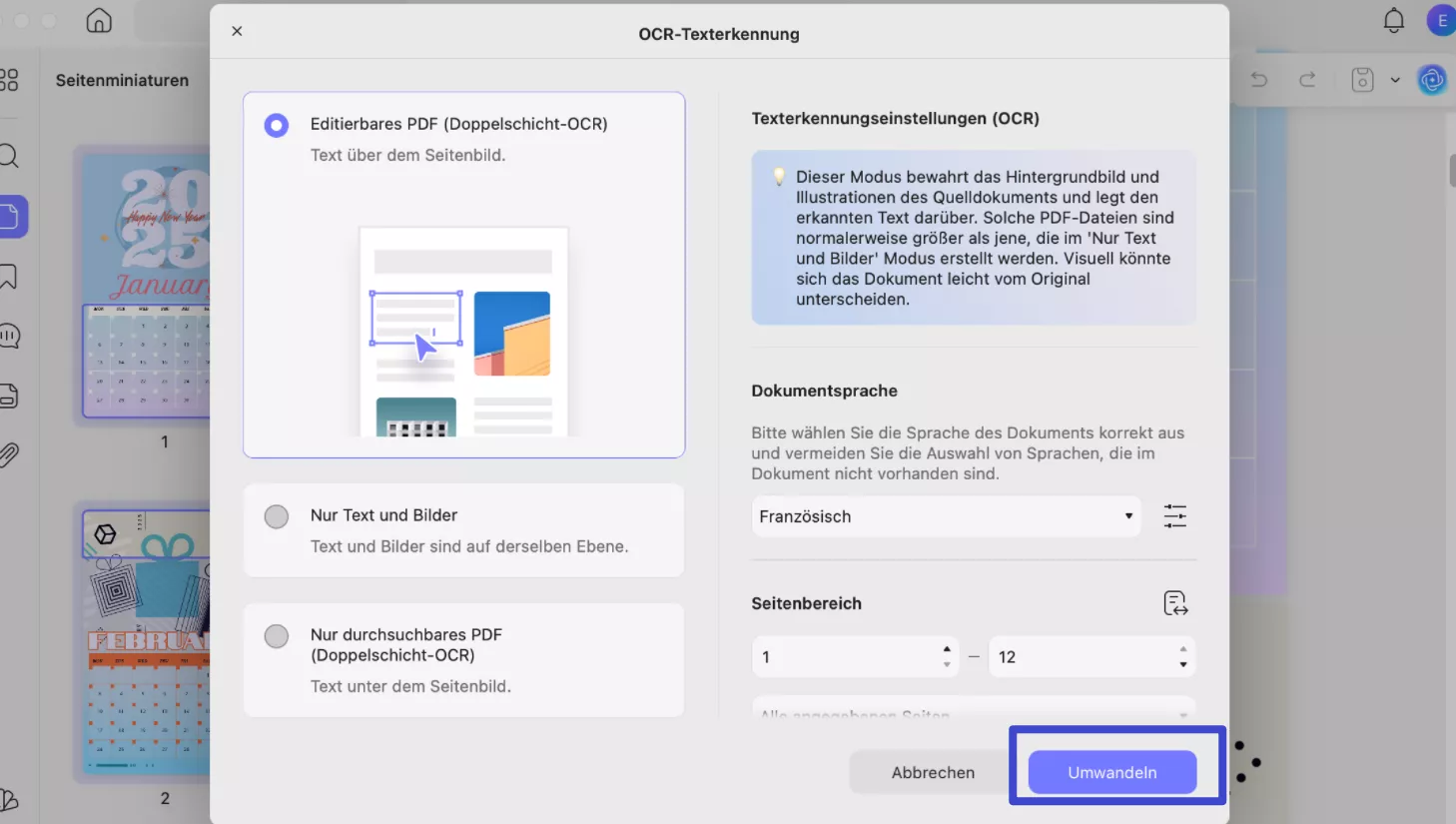Open the paperclip attachments panel icon
This screenshot has height=824, width=1456.
point(9,455)
